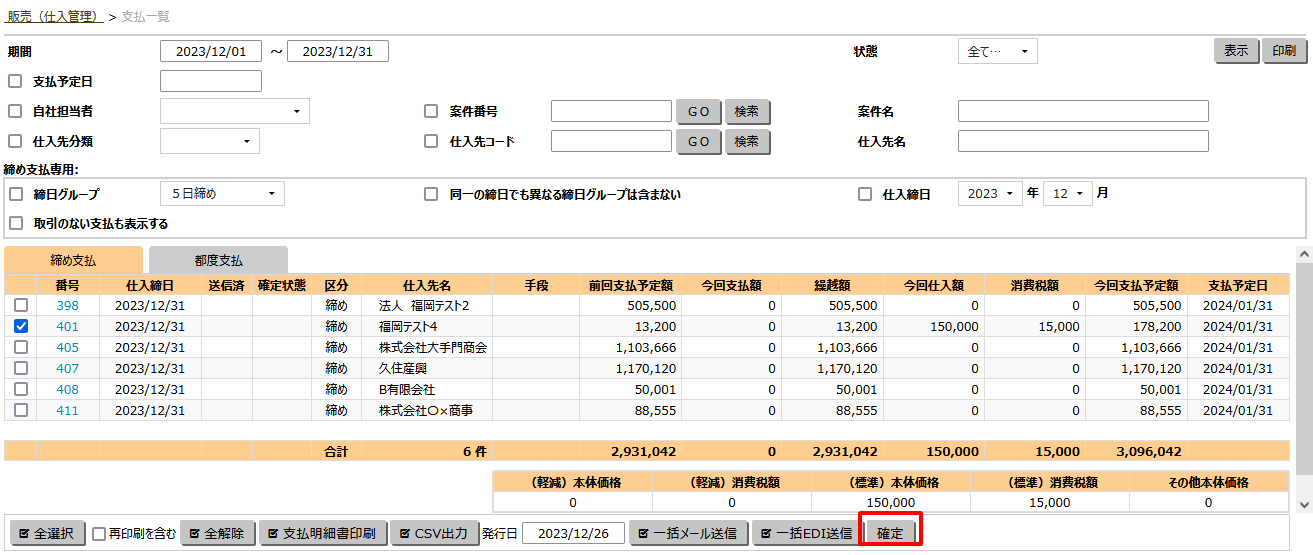Open payment number 405 link
This screenshot has width=1313, height=555.
[x=67, y=347]
